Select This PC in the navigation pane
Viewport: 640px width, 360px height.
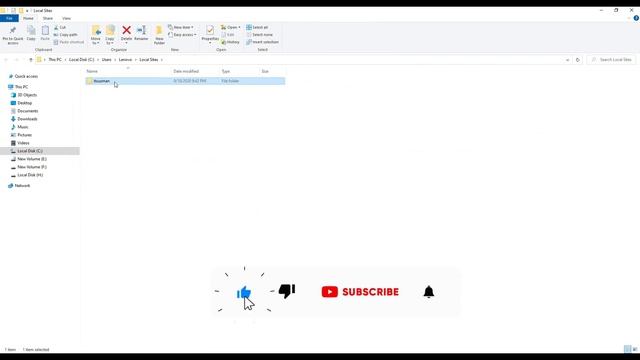(21, 87)
